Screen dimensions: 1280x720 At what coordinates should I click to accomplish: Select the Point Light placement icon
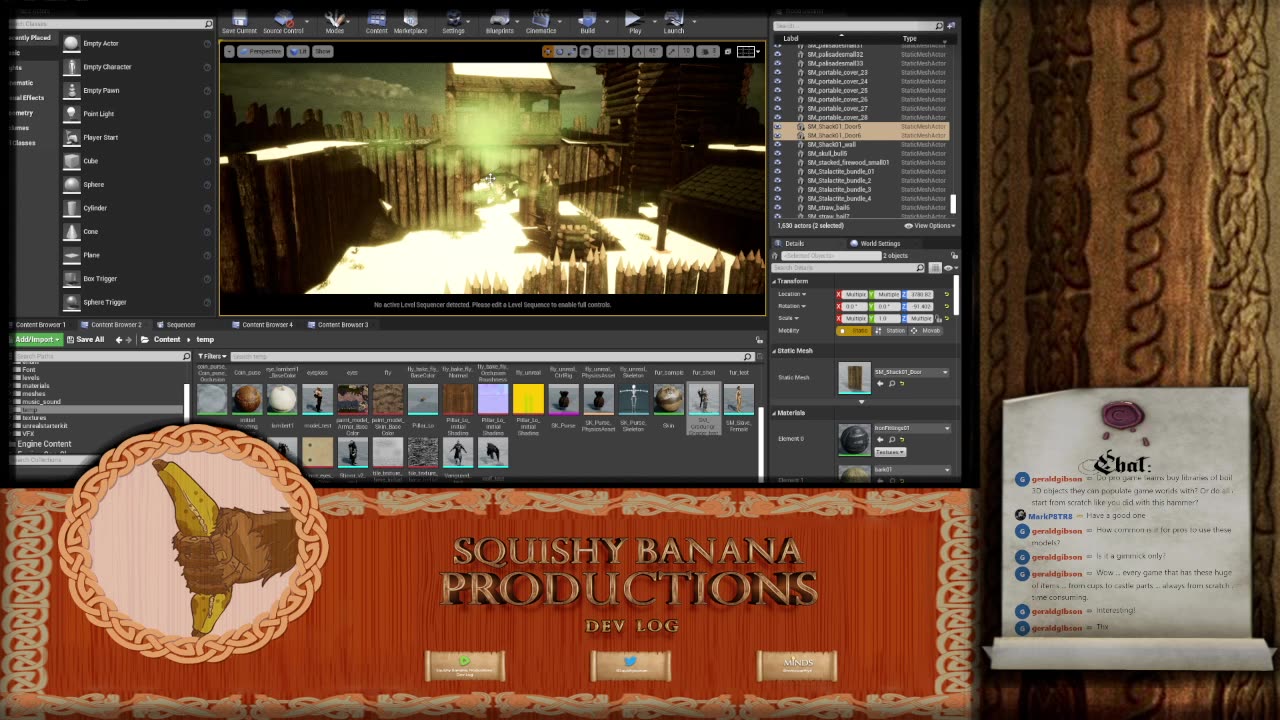click(x=71, y=114)
